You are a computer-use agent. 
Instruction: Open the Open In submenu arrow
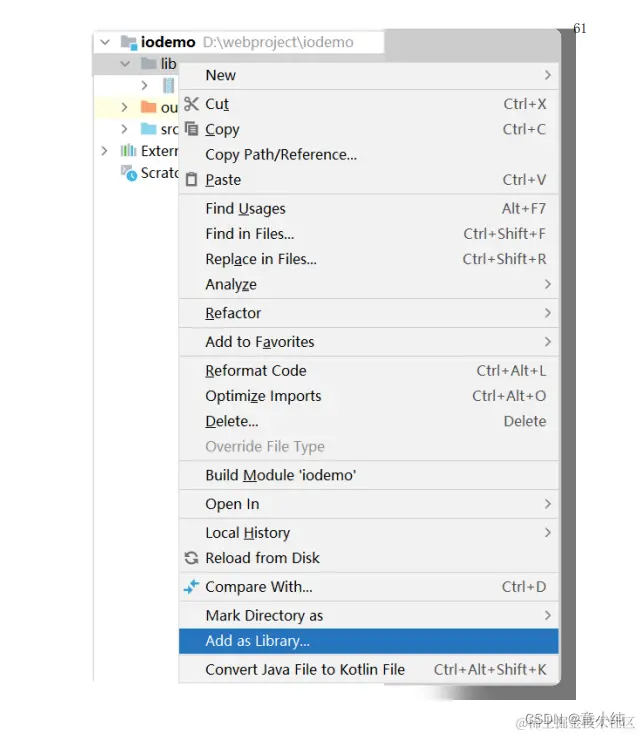point(548,504)
